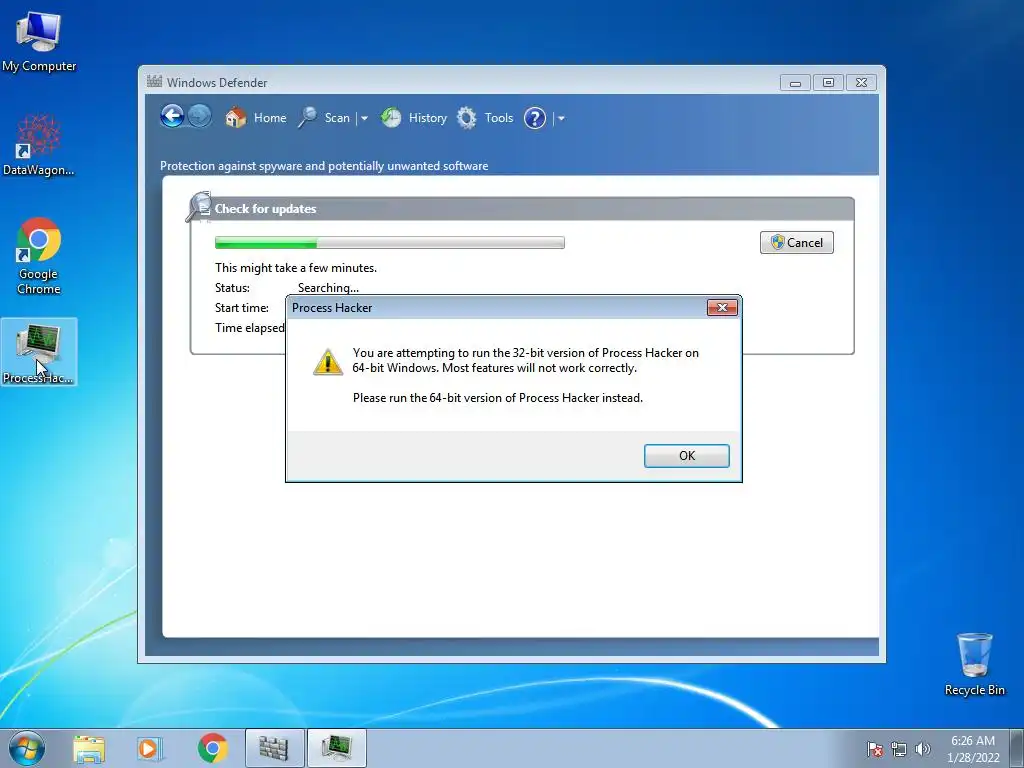The height and width of the screenshot is (768, 1024).
Task: Maximize the Windows Defender window
Action: [828, 83]
